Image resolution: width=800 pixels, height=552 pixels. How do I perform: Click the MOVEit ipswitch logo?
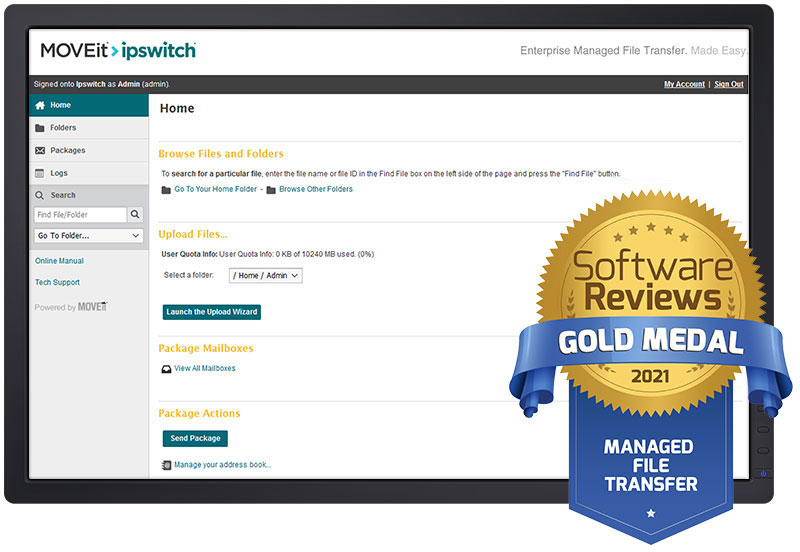[x=118, y=50]
